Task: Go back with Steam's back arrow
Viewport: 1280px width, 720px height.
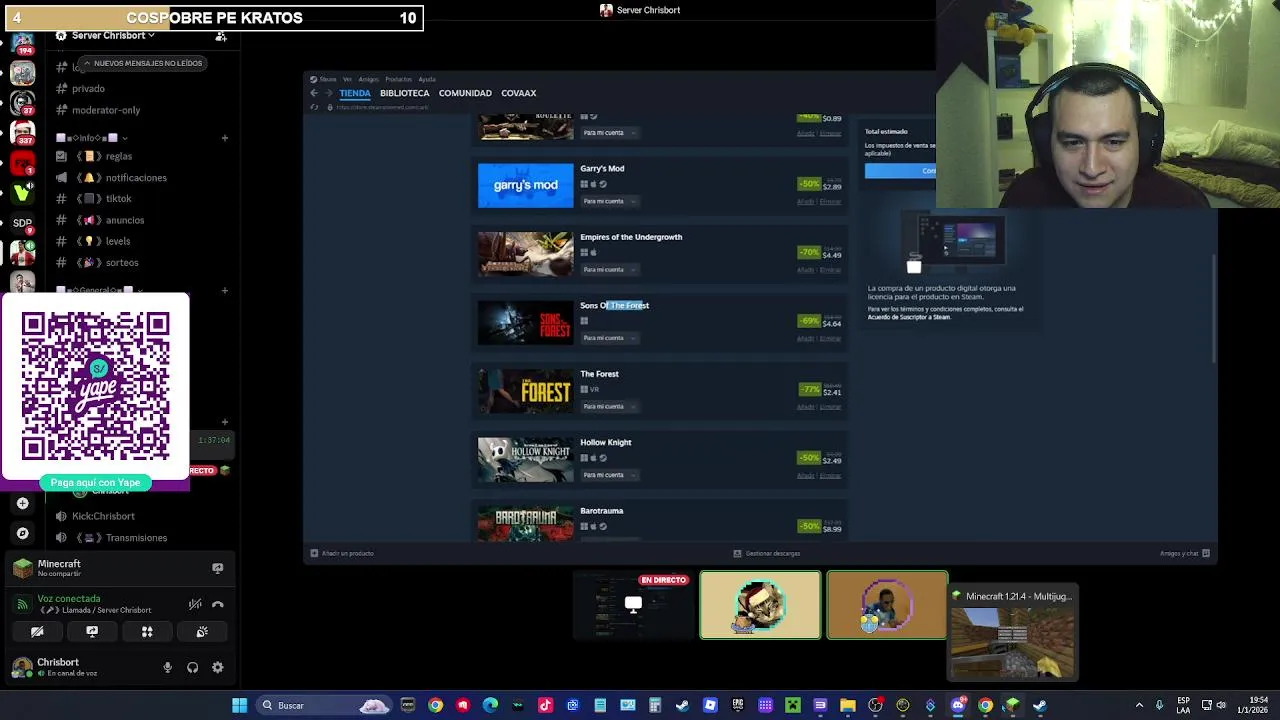Action: (x=314, y=93)
